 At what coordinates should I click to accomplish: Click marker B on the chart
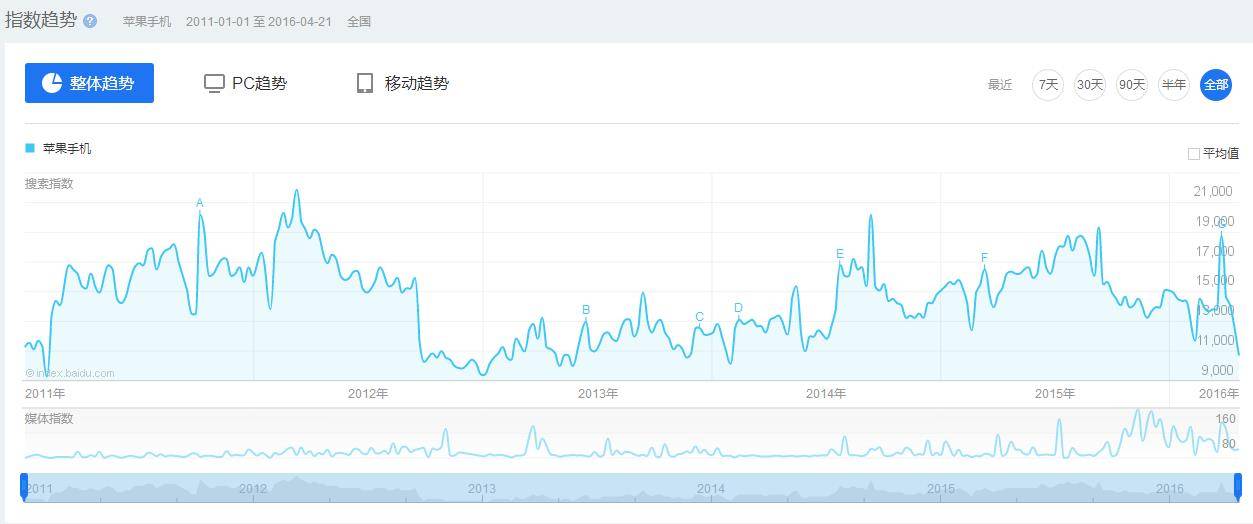[x=586, y=310]
